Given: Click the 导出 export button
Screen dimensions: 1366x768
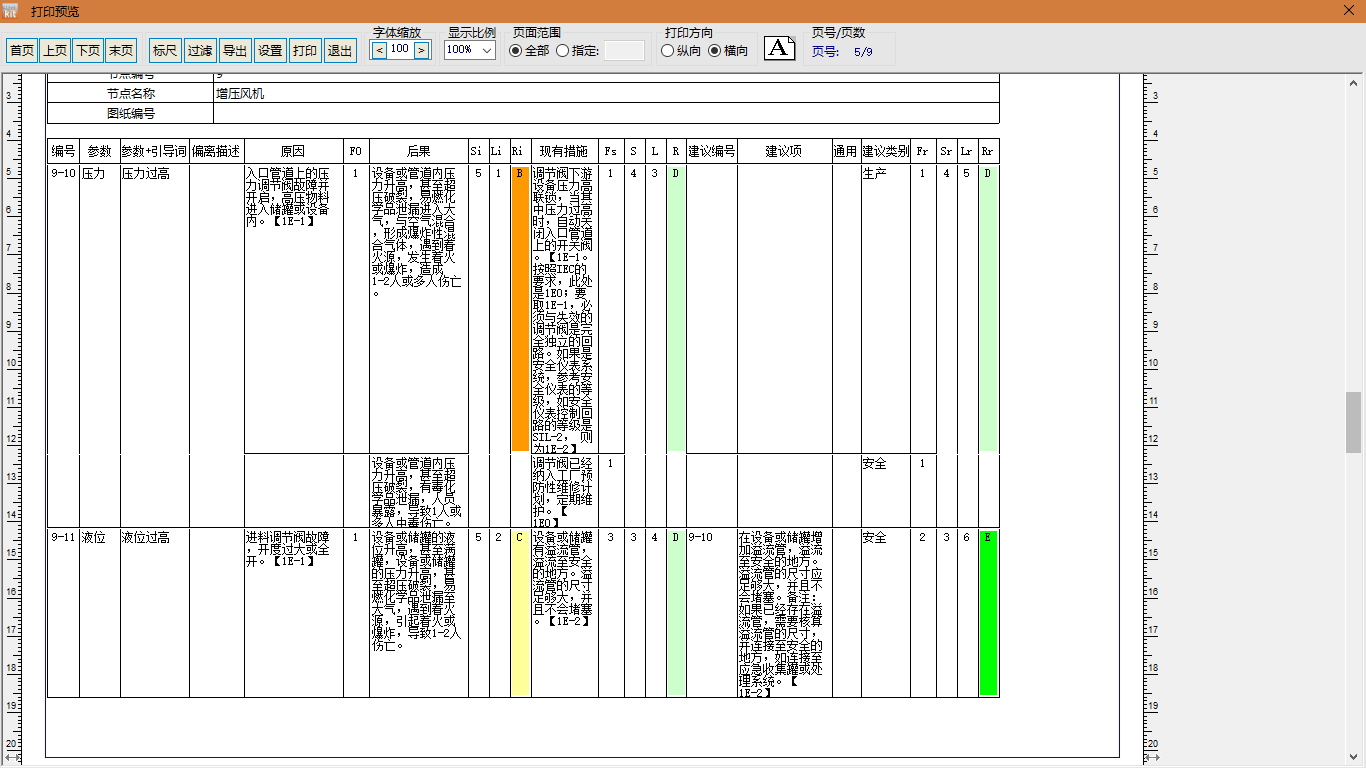Looking at the screenshot, I should (x=235, y=51).
